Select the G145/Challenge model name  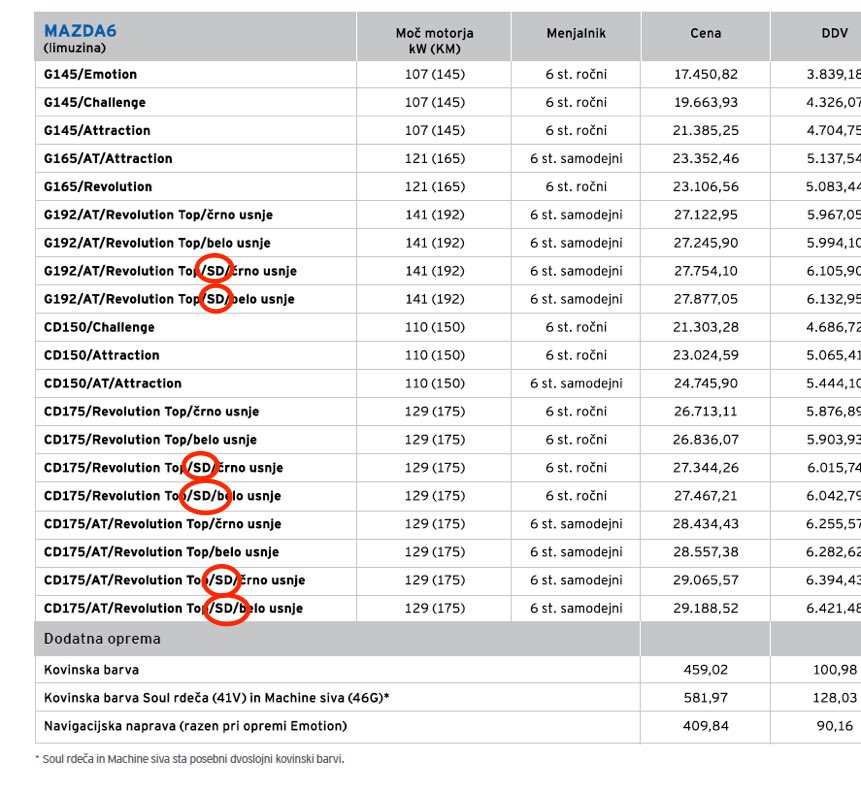95,103
